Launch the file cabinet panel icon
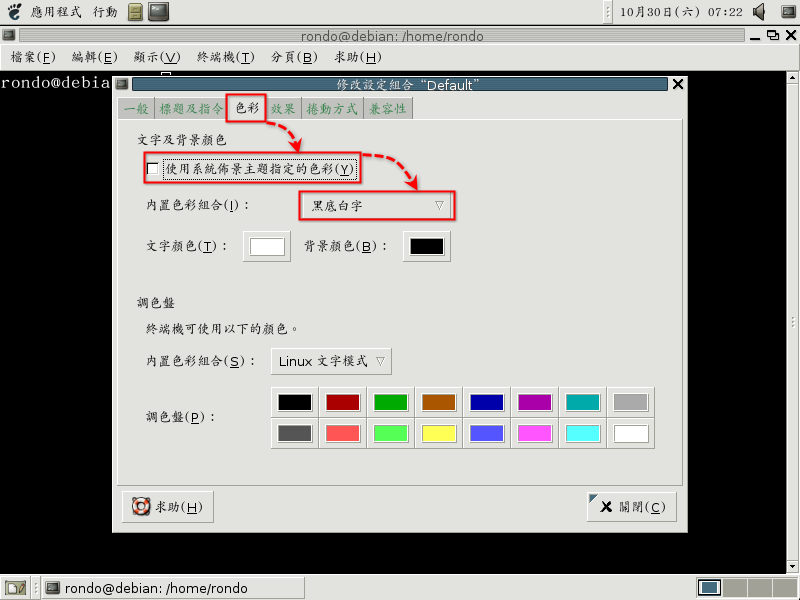 pyautogui.click(x=135, y=12)
